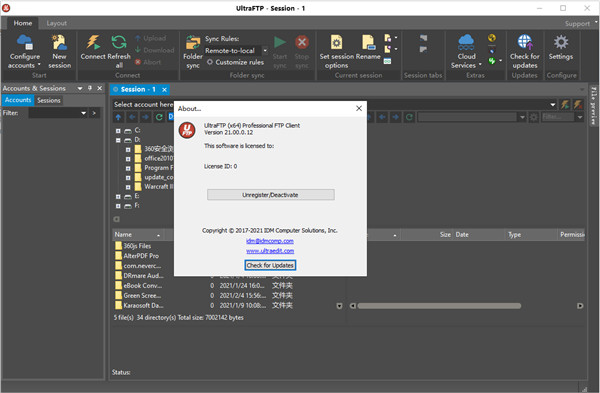Viewport: 600px width, 393px height.
Task: Open Set session options
Action: tap(336, 52)
